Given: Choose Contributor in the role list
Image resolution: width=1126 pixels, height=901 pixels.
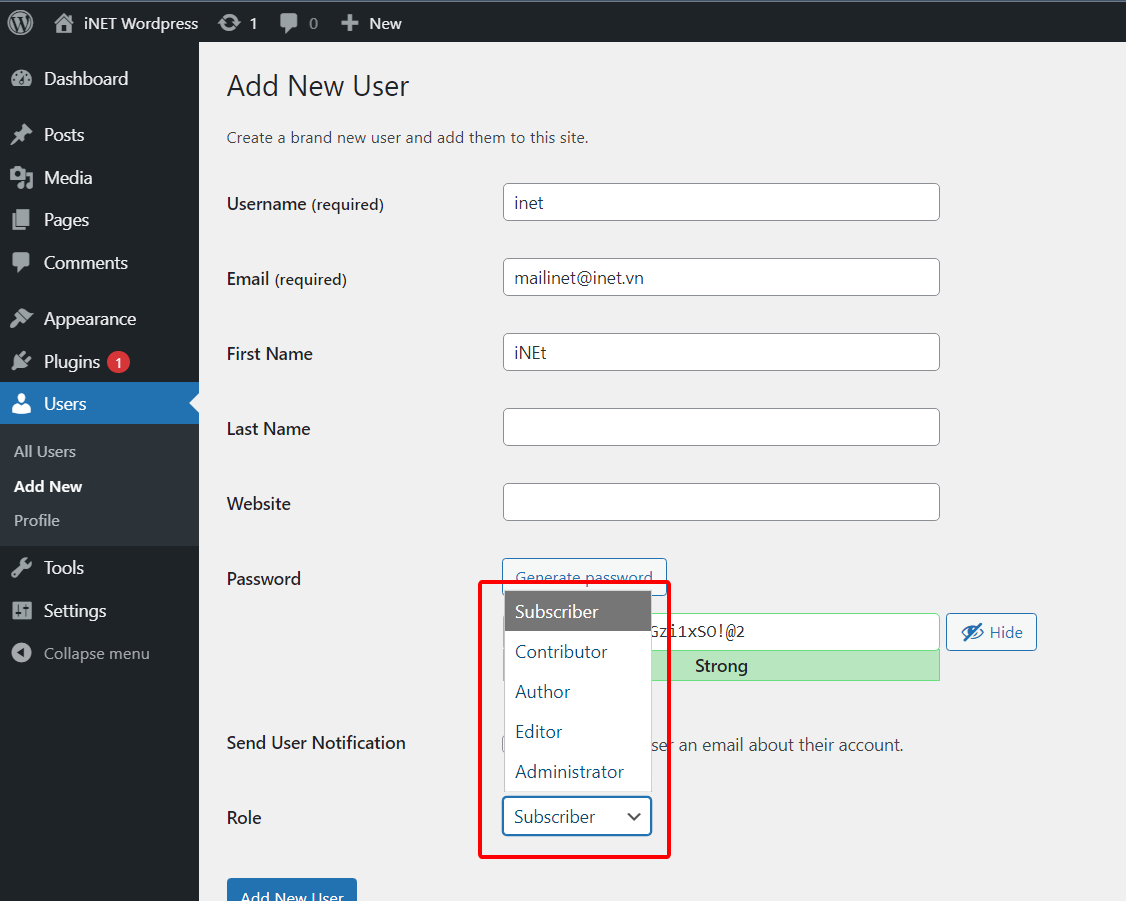Looking at the screenshot, I should click(x=578, y=652).
